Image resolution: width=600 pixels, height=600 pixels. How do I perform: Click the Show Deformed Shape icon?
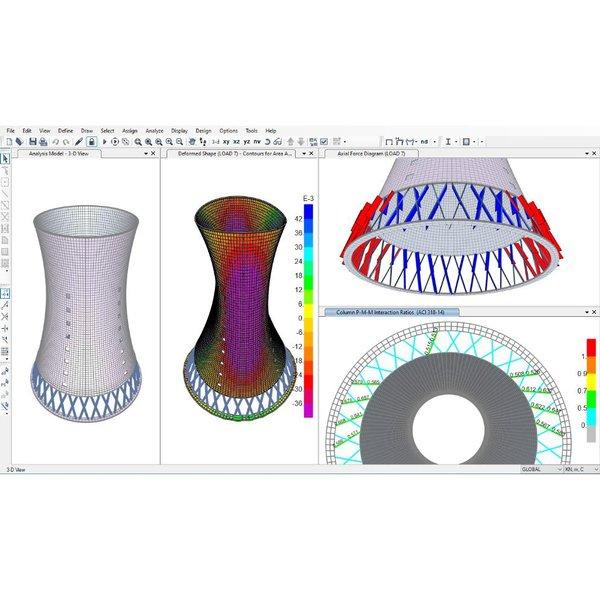[399, 142]
